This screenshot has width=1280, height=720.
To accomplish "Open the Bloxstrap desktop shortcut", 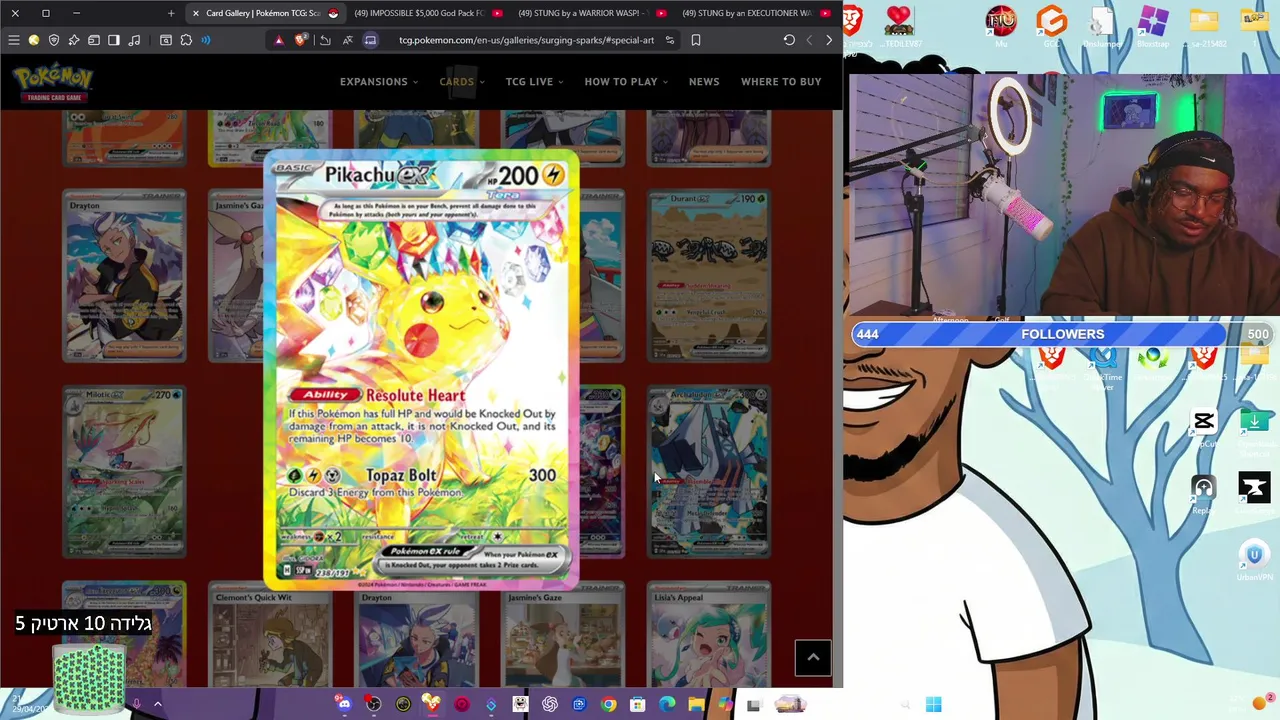I will 1153,24.
